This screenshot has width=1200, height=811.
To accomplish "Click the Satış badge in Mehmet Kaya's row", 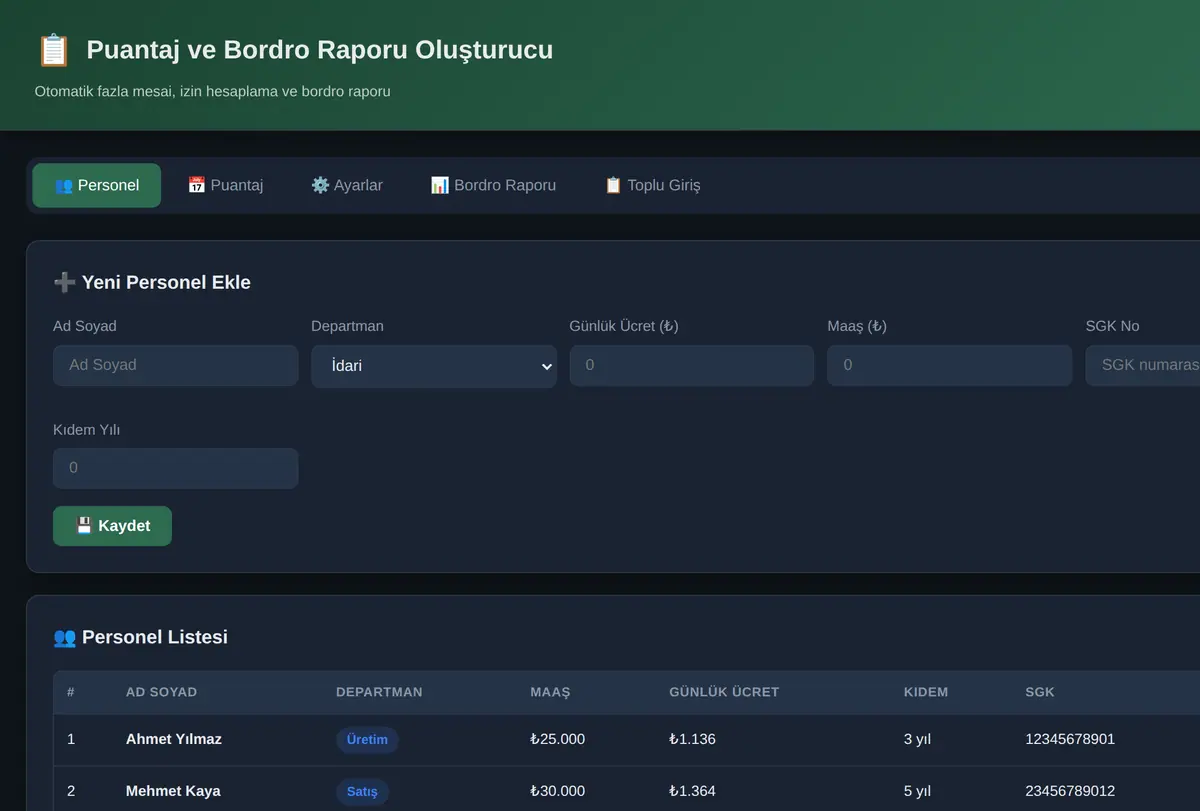I will pos(362,792).
